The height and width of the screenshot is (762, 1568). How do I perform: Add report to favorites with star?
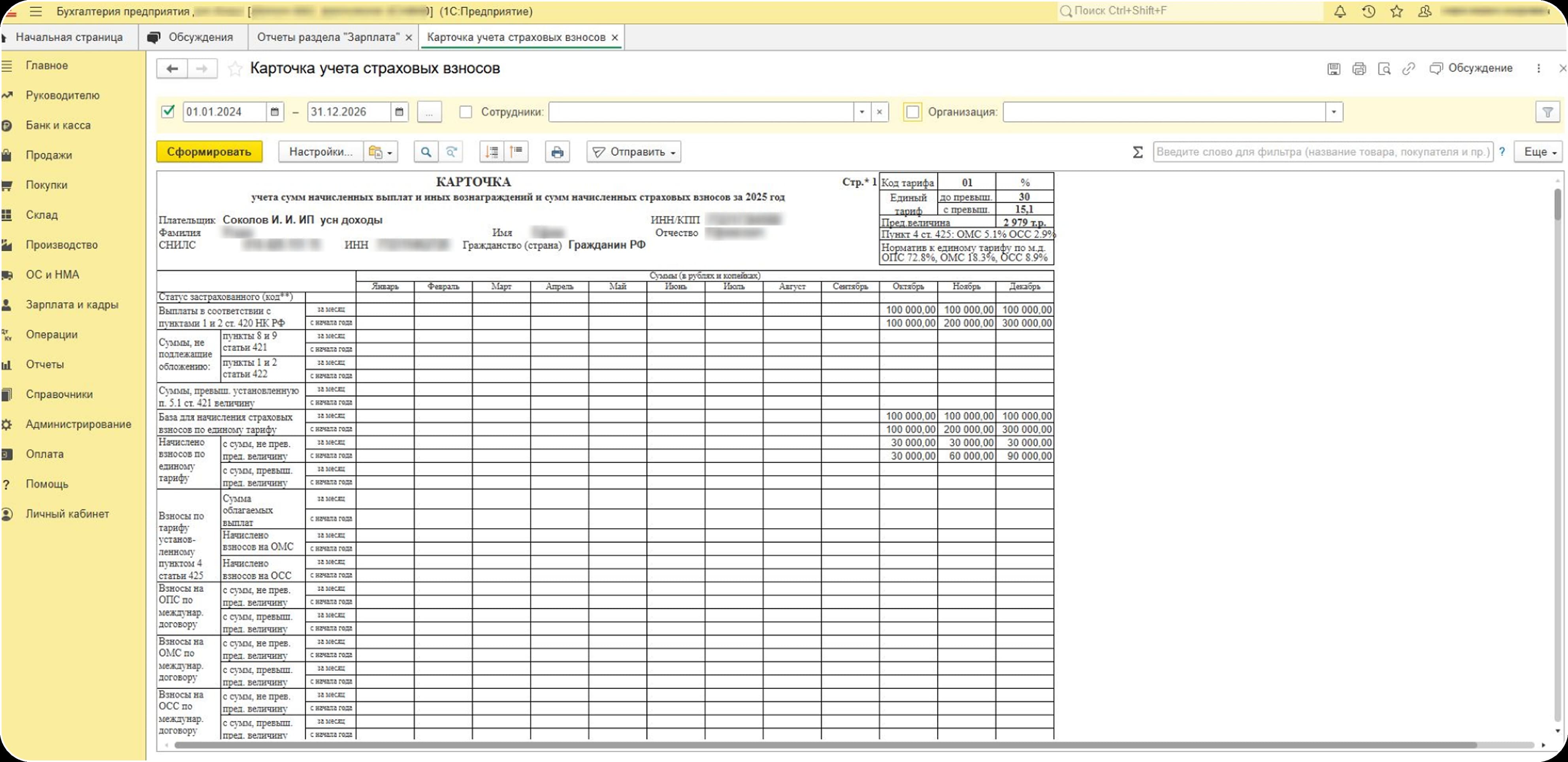pyautogui.click(x=234, y=69)
